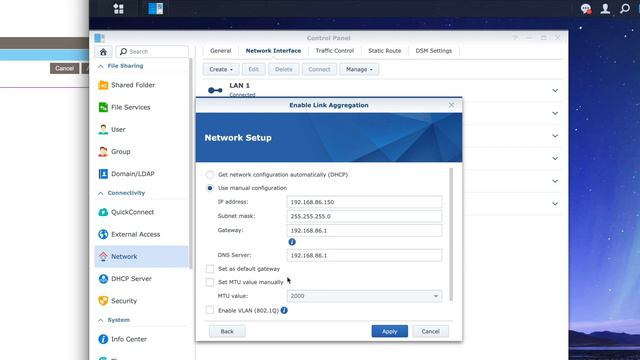Check Set MTU value manually
The height and width of the screenshot is (360, 640).
click(210, 282)
